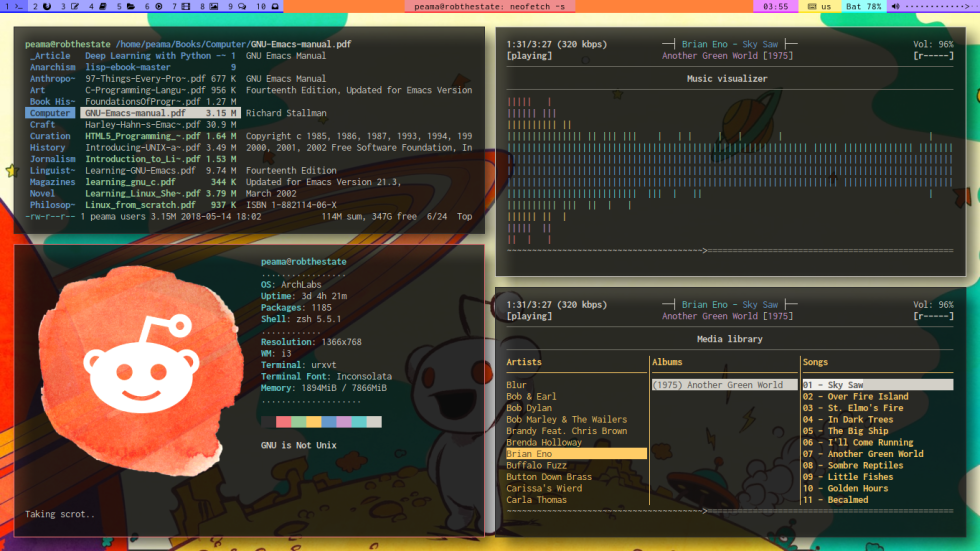Image resolution: width=980 pixels, height=551 pixels.
Task: Click the Bat 78% battery indicator
Action: tap(863, 6)
